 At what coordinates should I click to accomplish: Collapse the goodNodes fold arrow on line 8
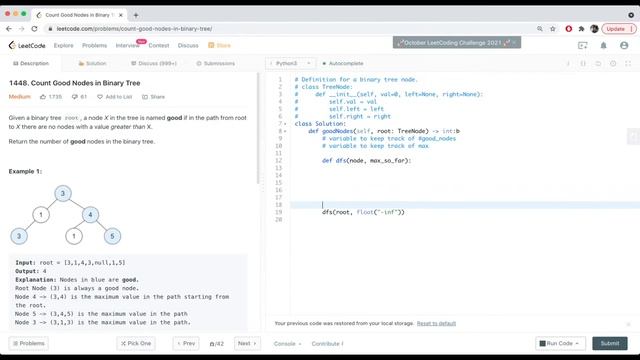285,131
